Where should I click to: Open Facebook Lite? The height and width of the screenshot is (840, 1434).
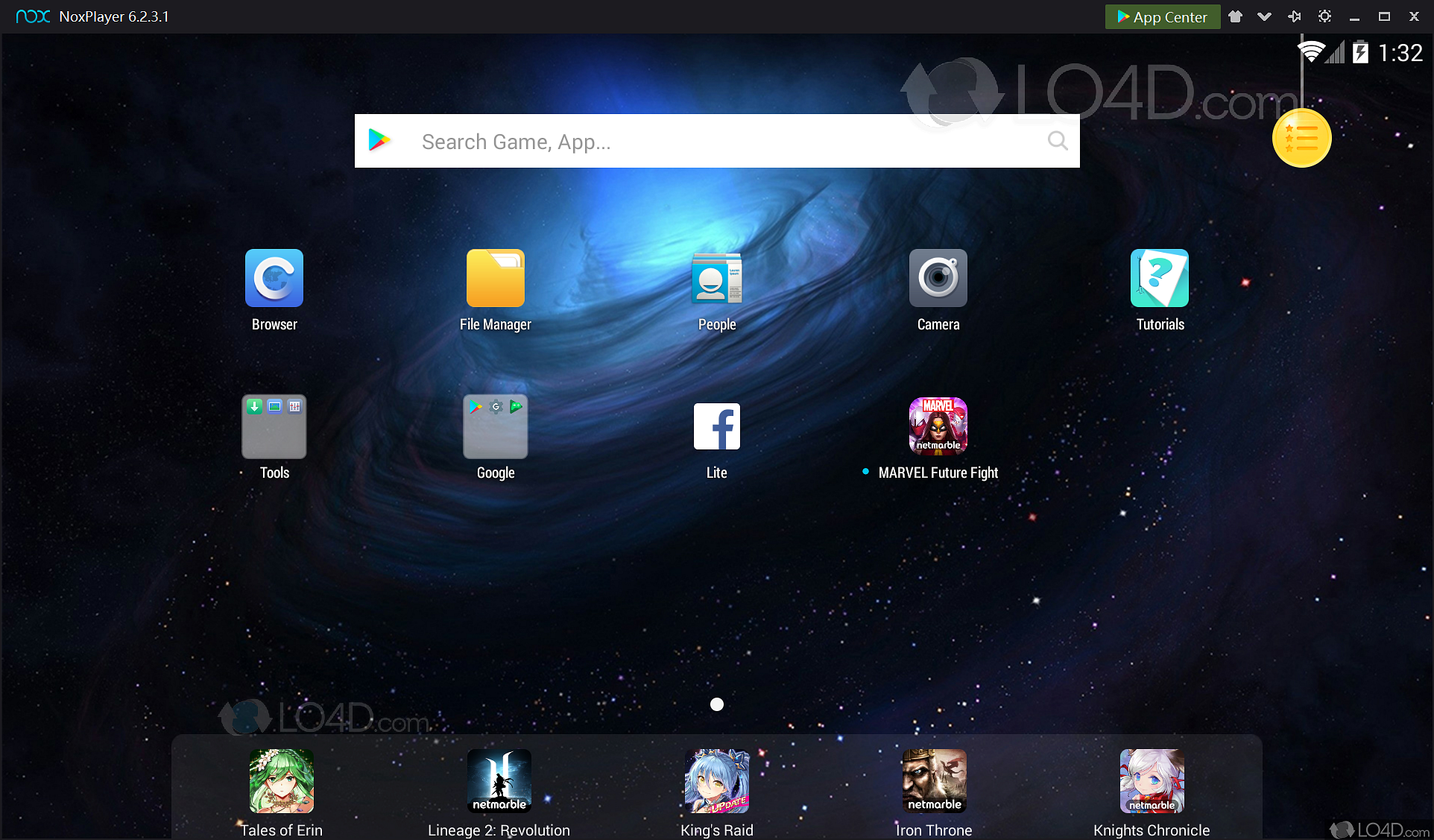point(716,426)
